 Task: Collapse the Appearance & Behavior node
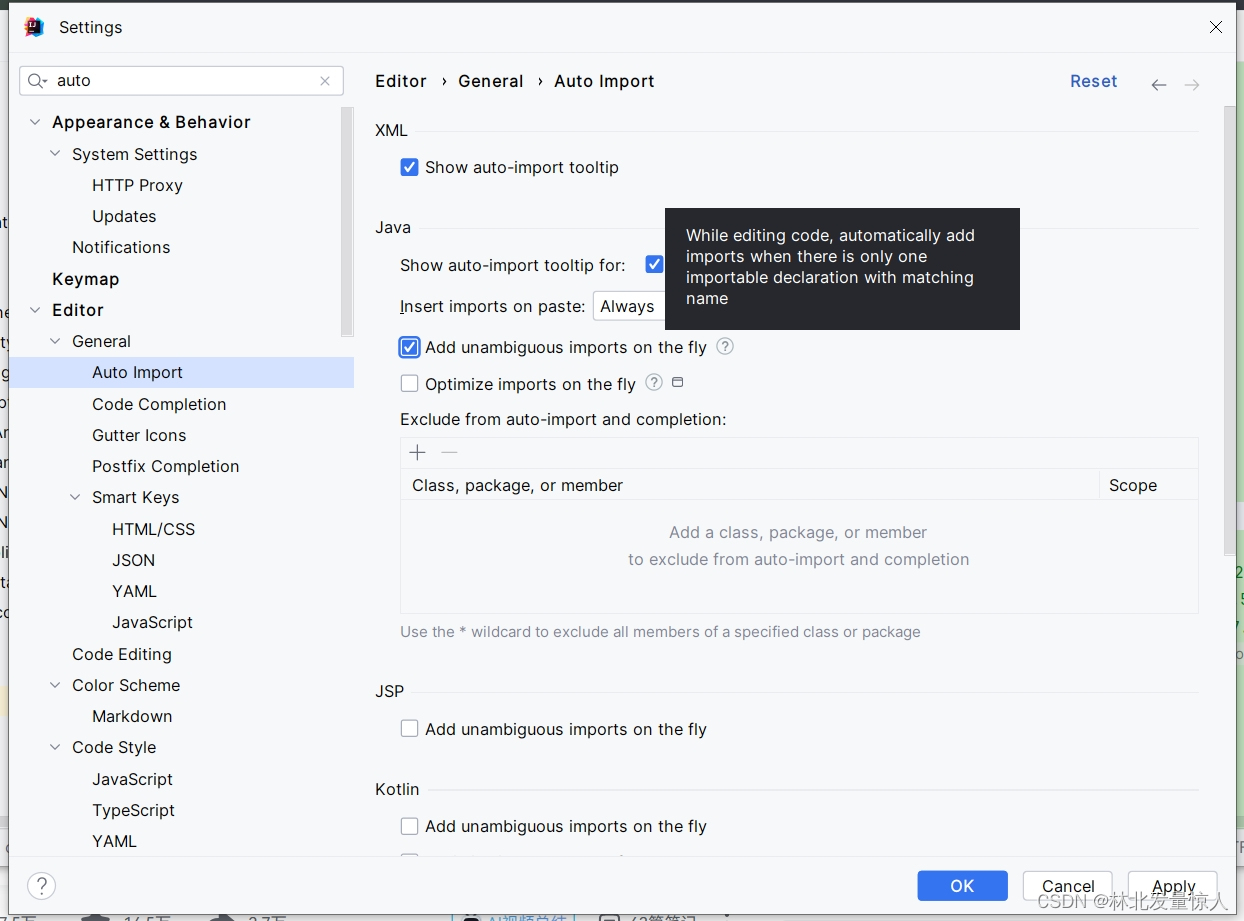click(35, 122)
